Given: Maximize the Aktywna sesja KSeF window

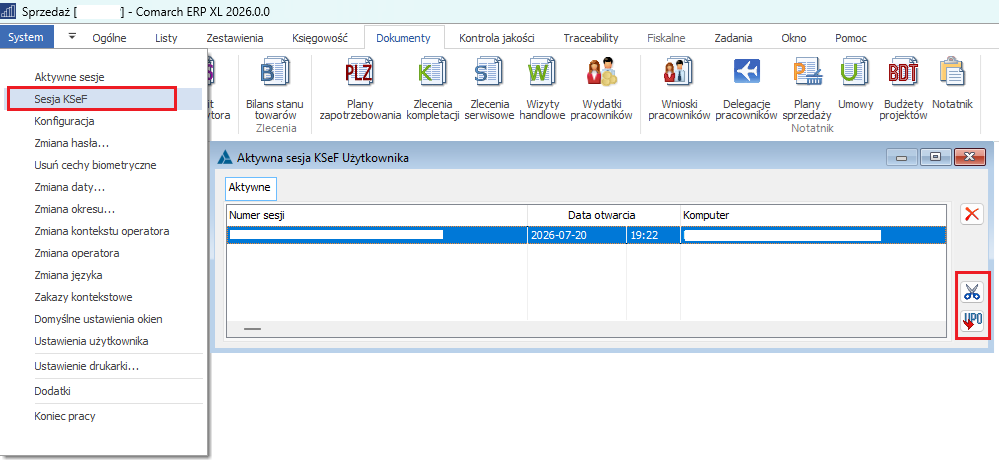Looking at the screenshot, I should [x=936, y=157].
